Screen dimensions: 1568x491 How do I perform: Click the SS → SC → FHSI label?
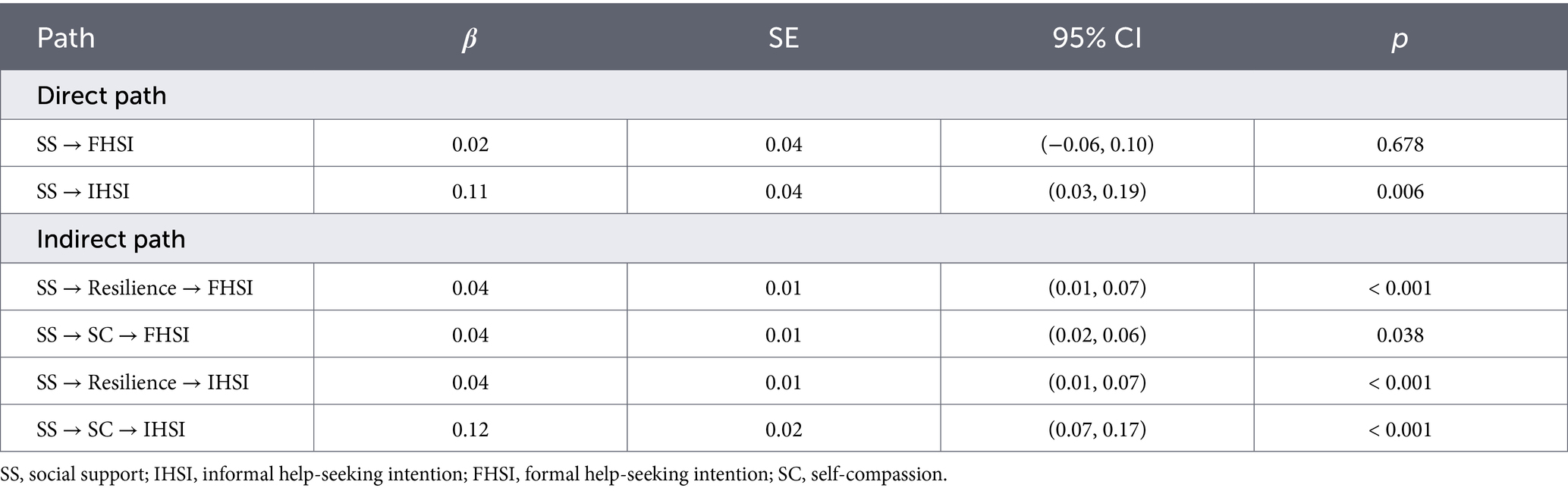tap(113, 335)
